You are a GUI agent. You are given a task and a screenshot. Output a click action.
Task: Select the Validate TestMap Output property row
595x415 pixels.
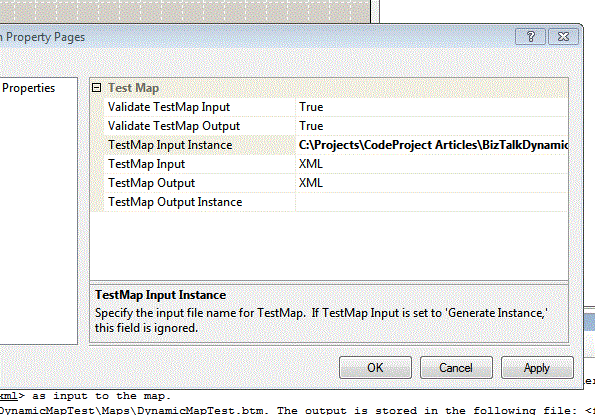[x=336, y=126]
